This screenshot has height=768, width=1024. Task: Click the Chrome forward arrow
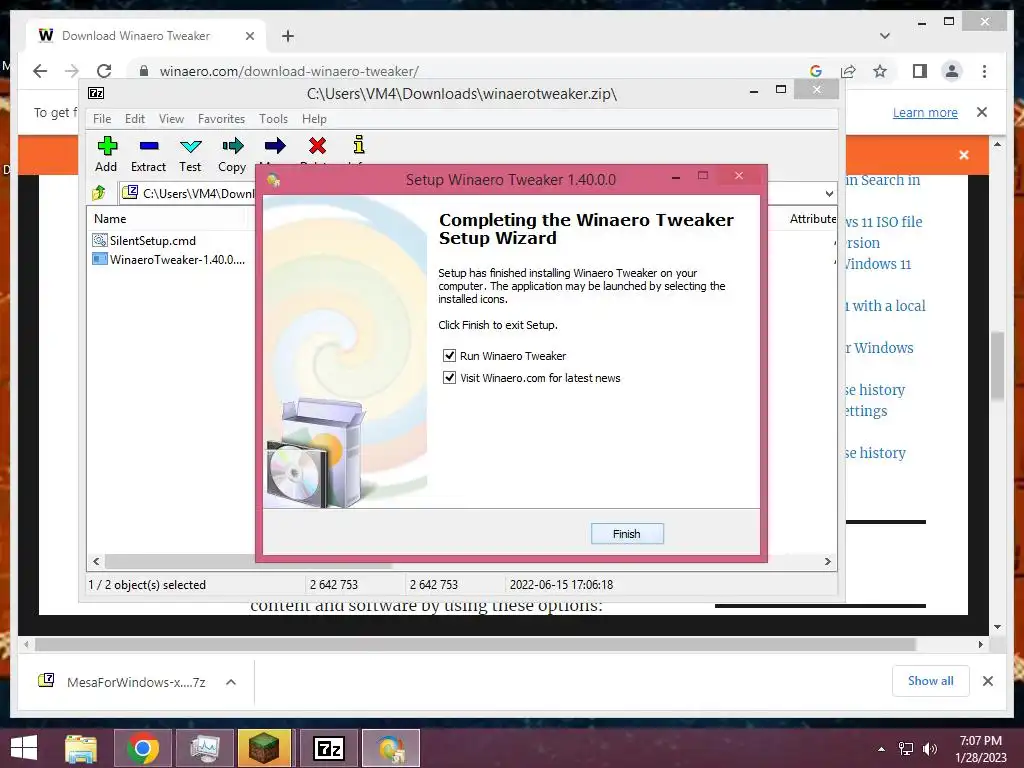click(x=72, y=71)
